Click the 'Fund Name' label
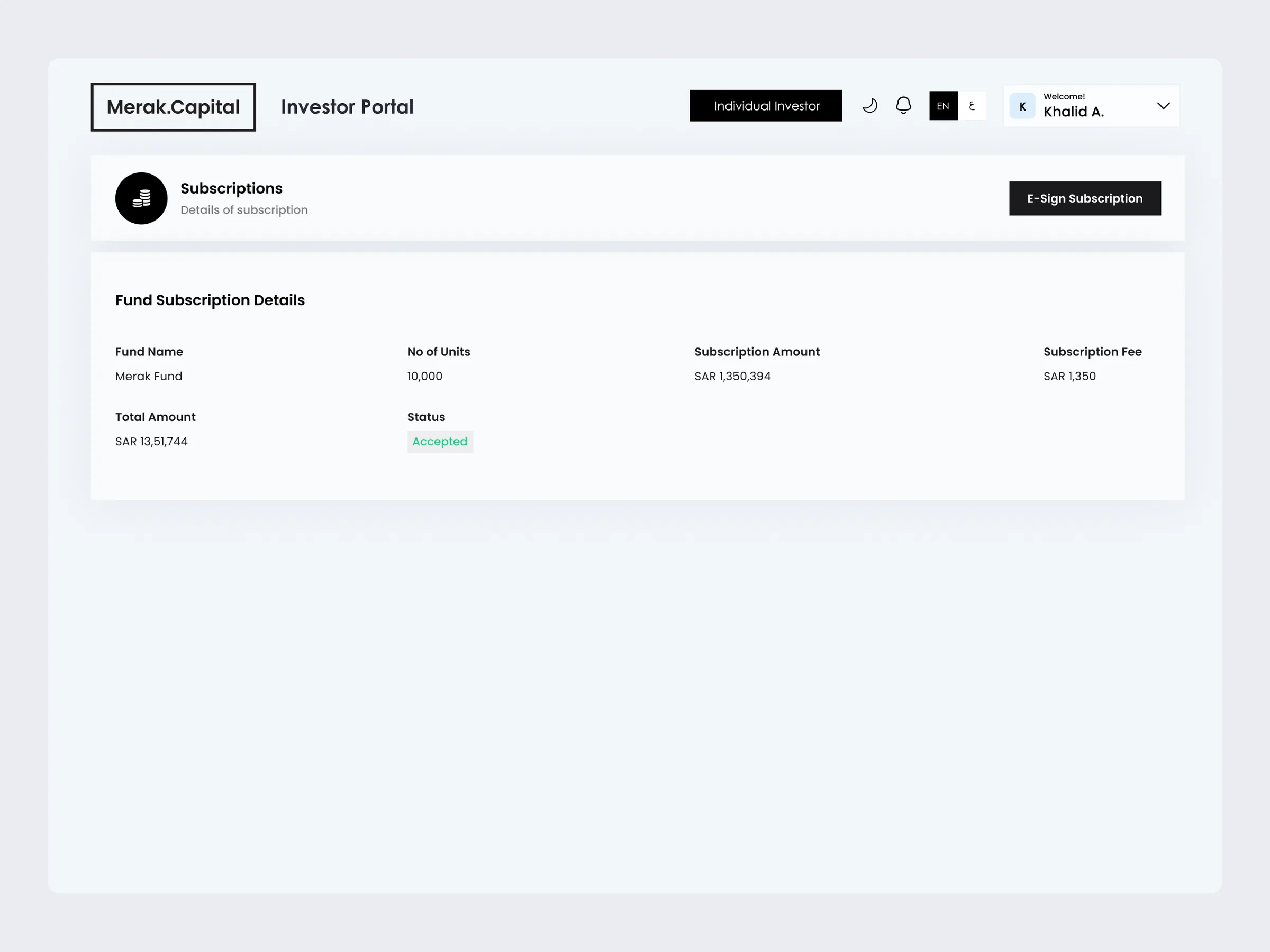Screen dimensions: 1270x952 [x=149, y=352]
